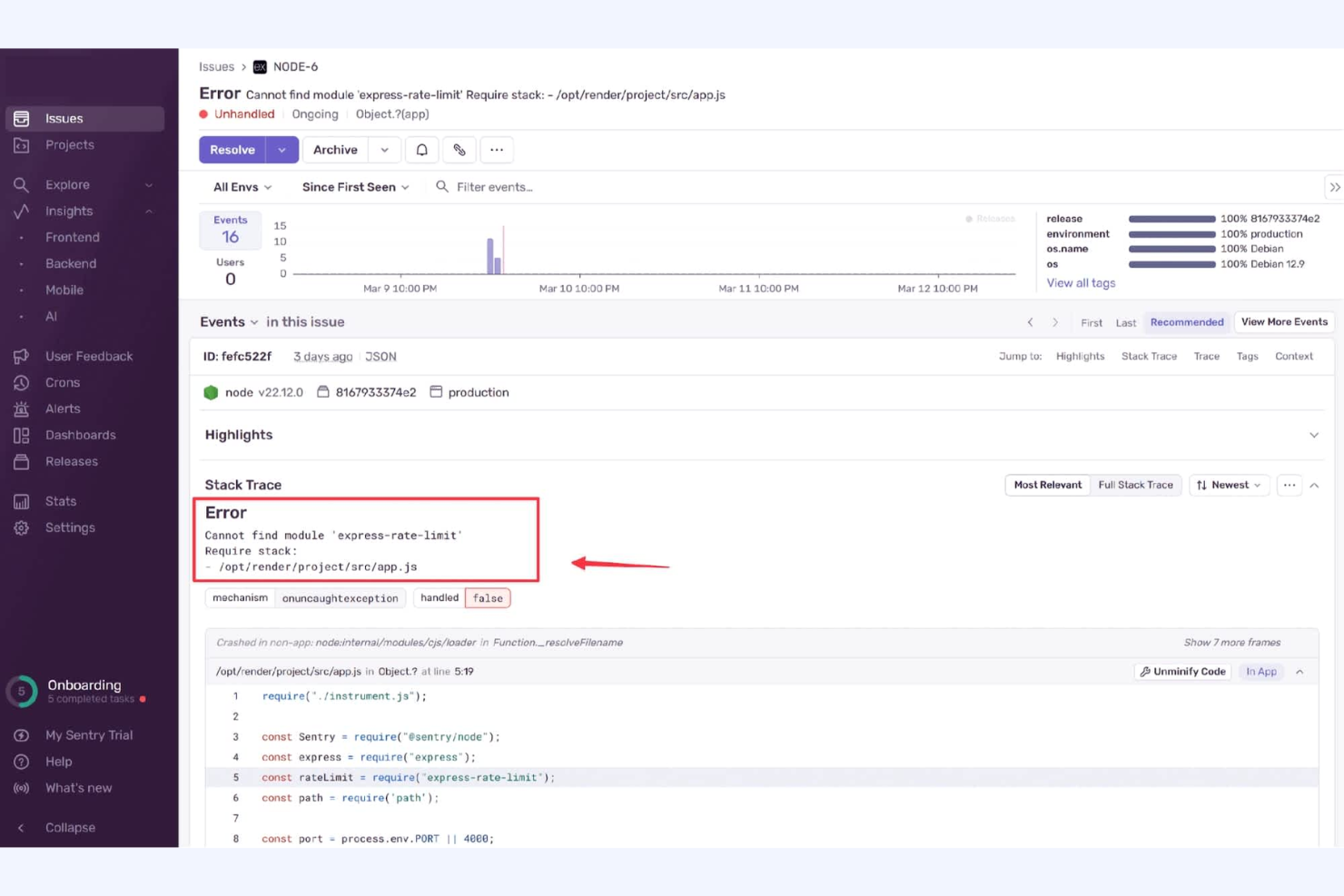Screen dimensions: 1344x896
Task: Open Dashboards using its sidebar icon
Action: click(22, 435)
